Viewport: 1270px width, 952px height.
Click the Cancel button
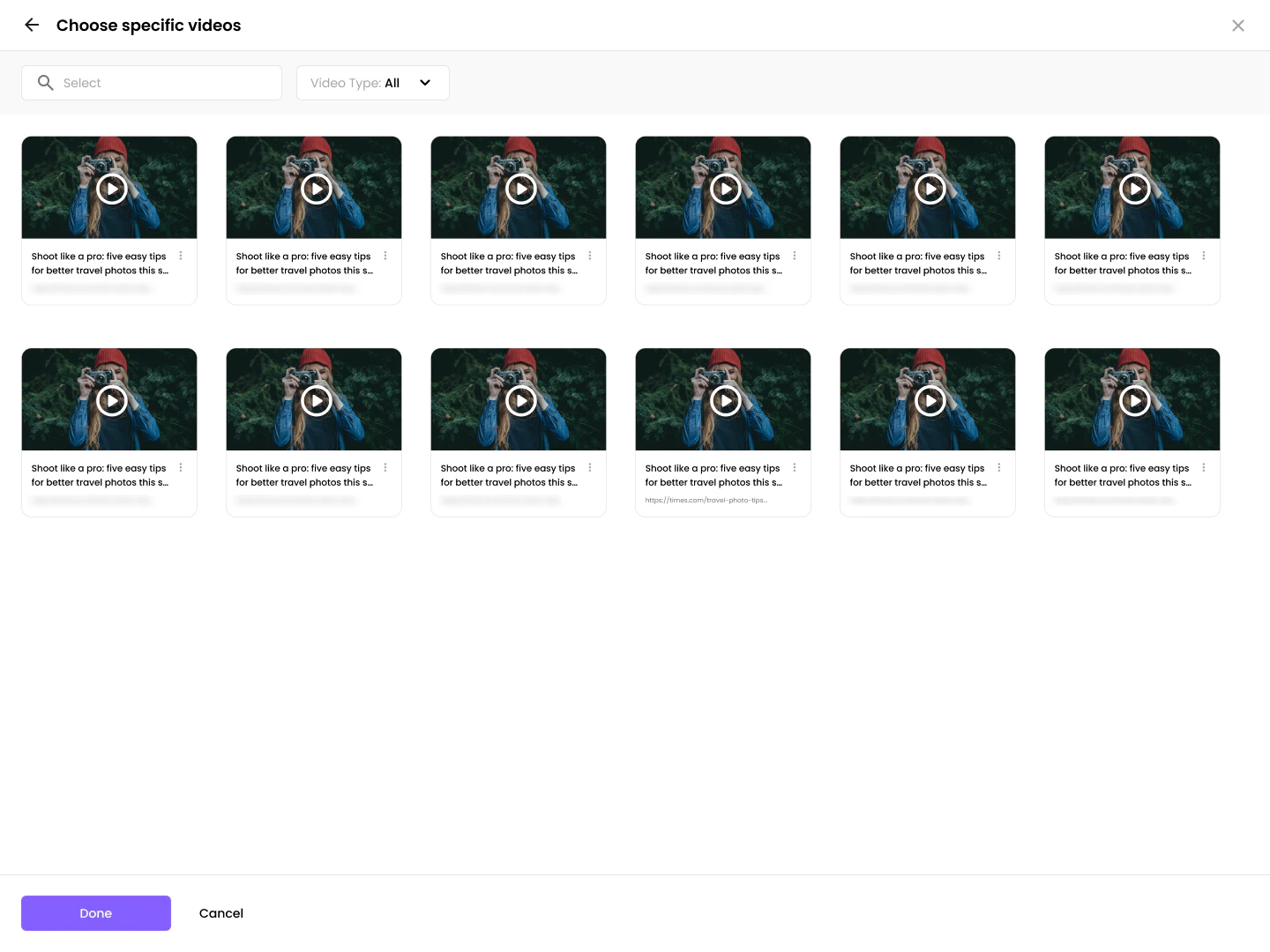click(x=221, y=913)
